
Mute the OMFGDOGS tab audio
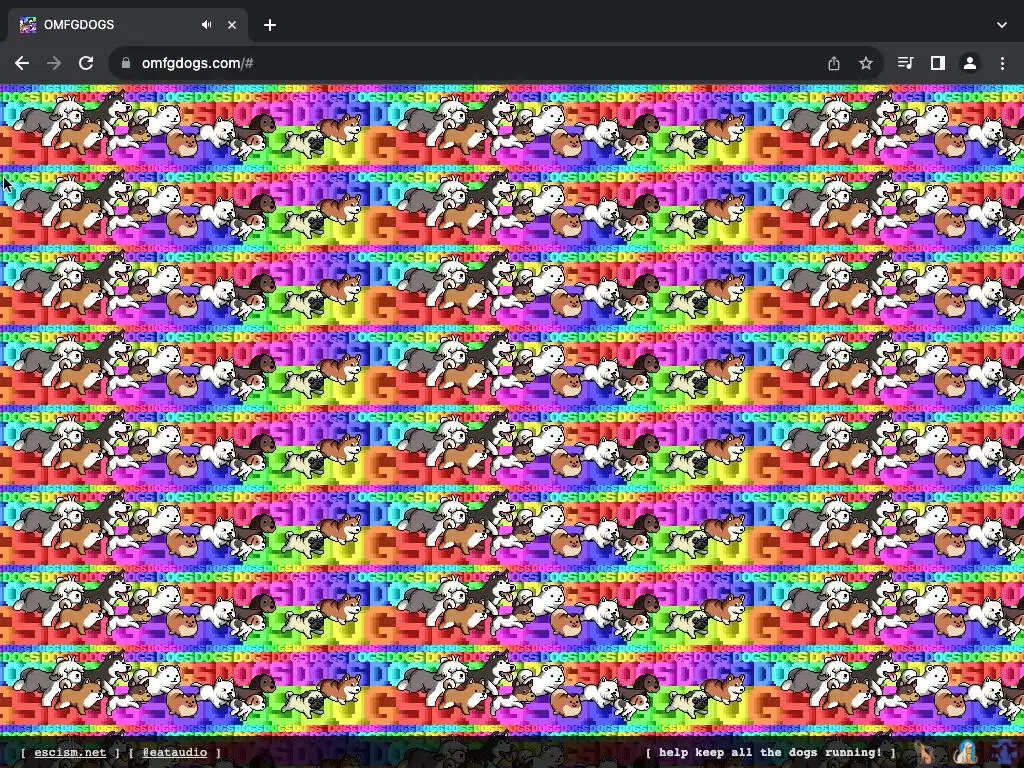tap(206, 25)
